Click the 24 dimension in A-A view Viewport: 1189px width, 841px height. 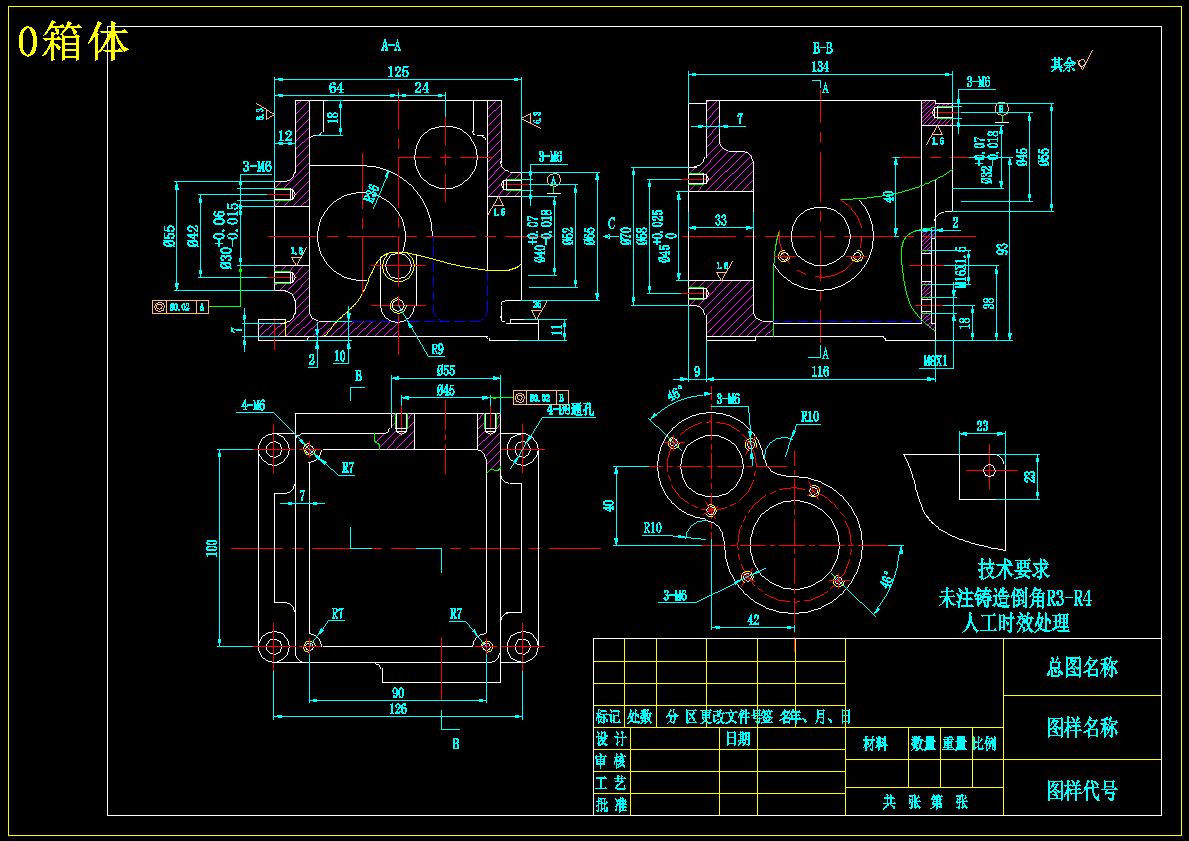pos(422,88)
